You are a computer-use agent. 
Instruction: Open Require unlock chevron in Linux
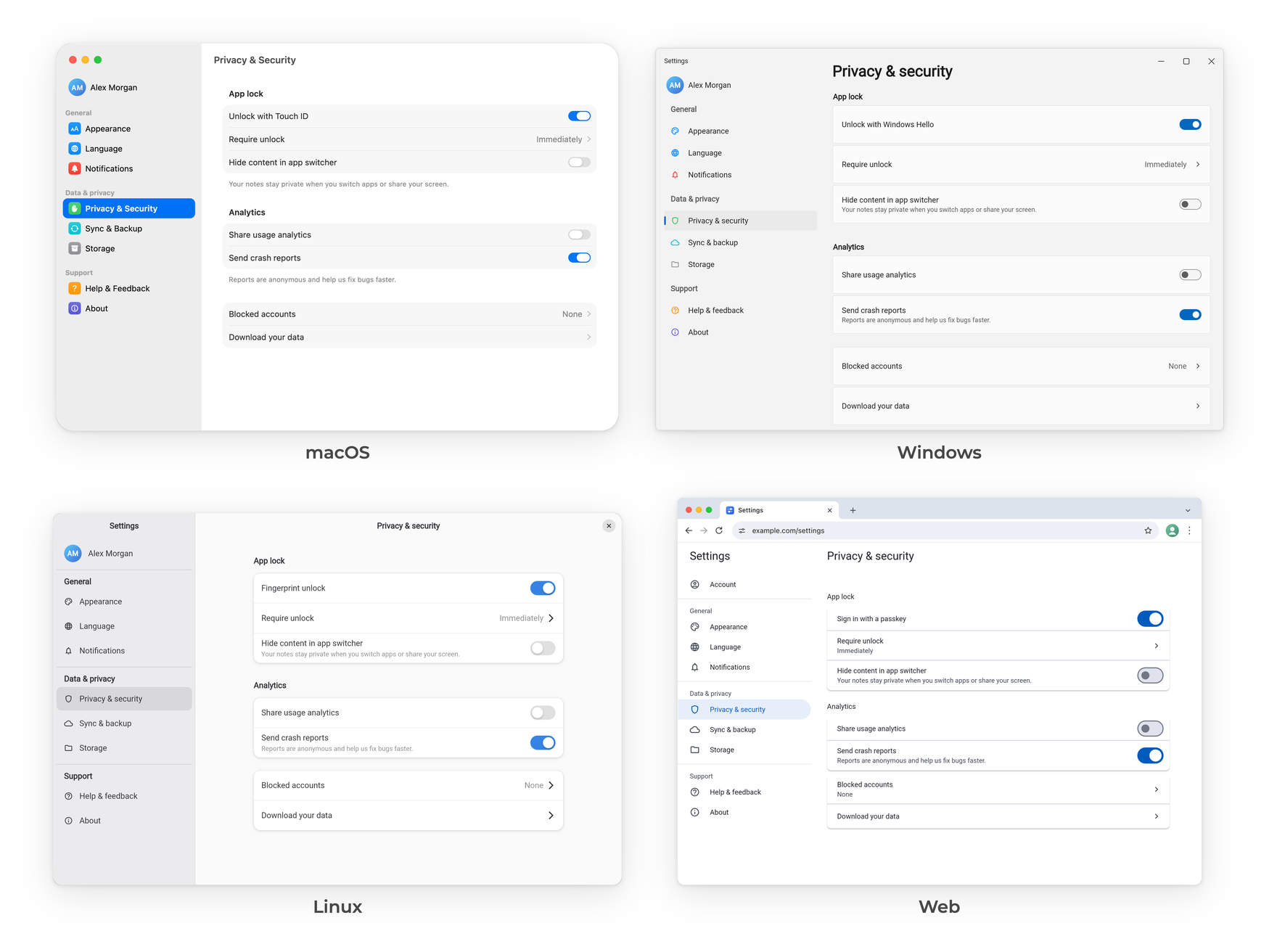pyautogui.click(x=551, y=618)
